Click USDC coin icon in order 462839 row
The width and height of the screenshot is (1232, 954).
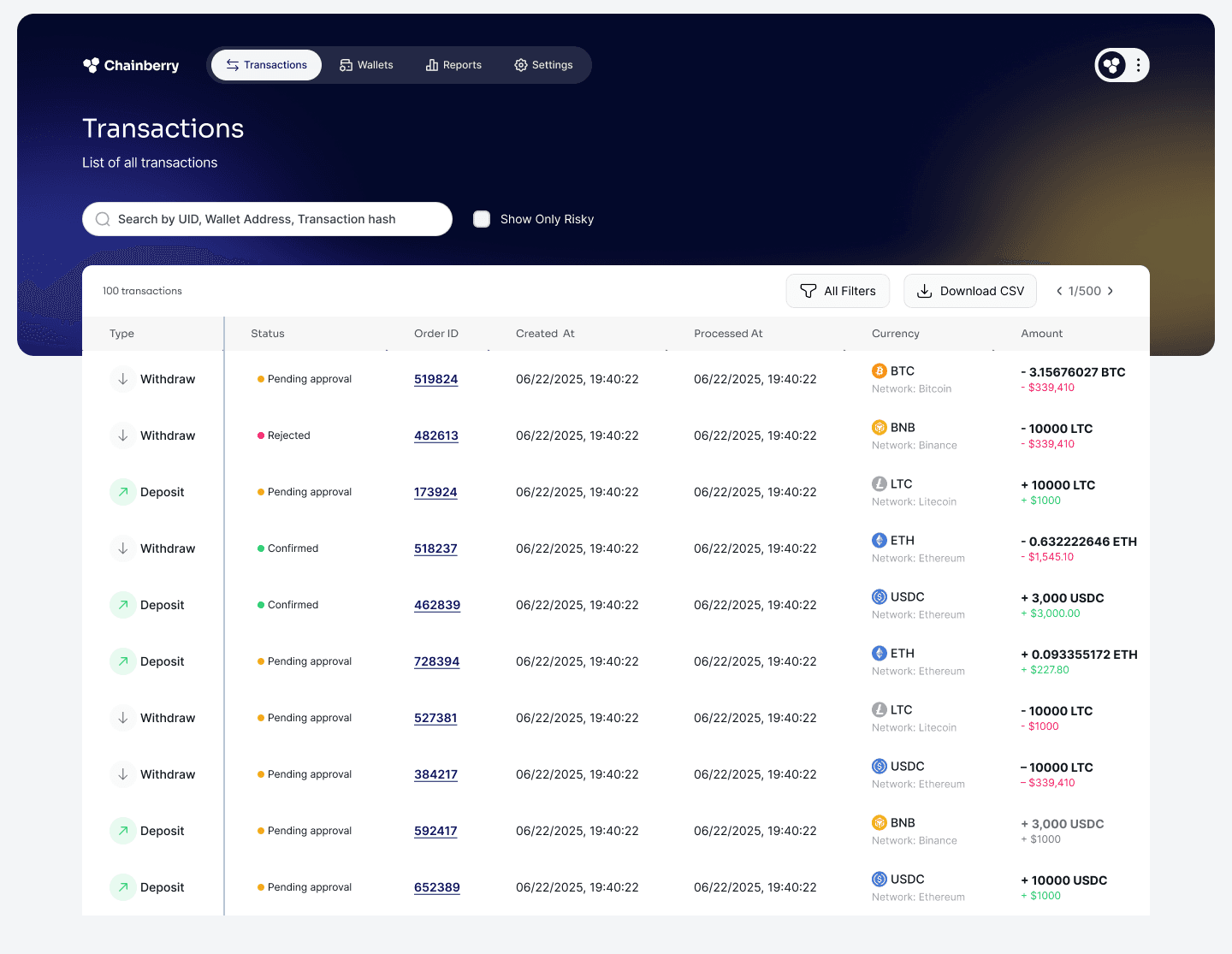(x=880, y=596)
